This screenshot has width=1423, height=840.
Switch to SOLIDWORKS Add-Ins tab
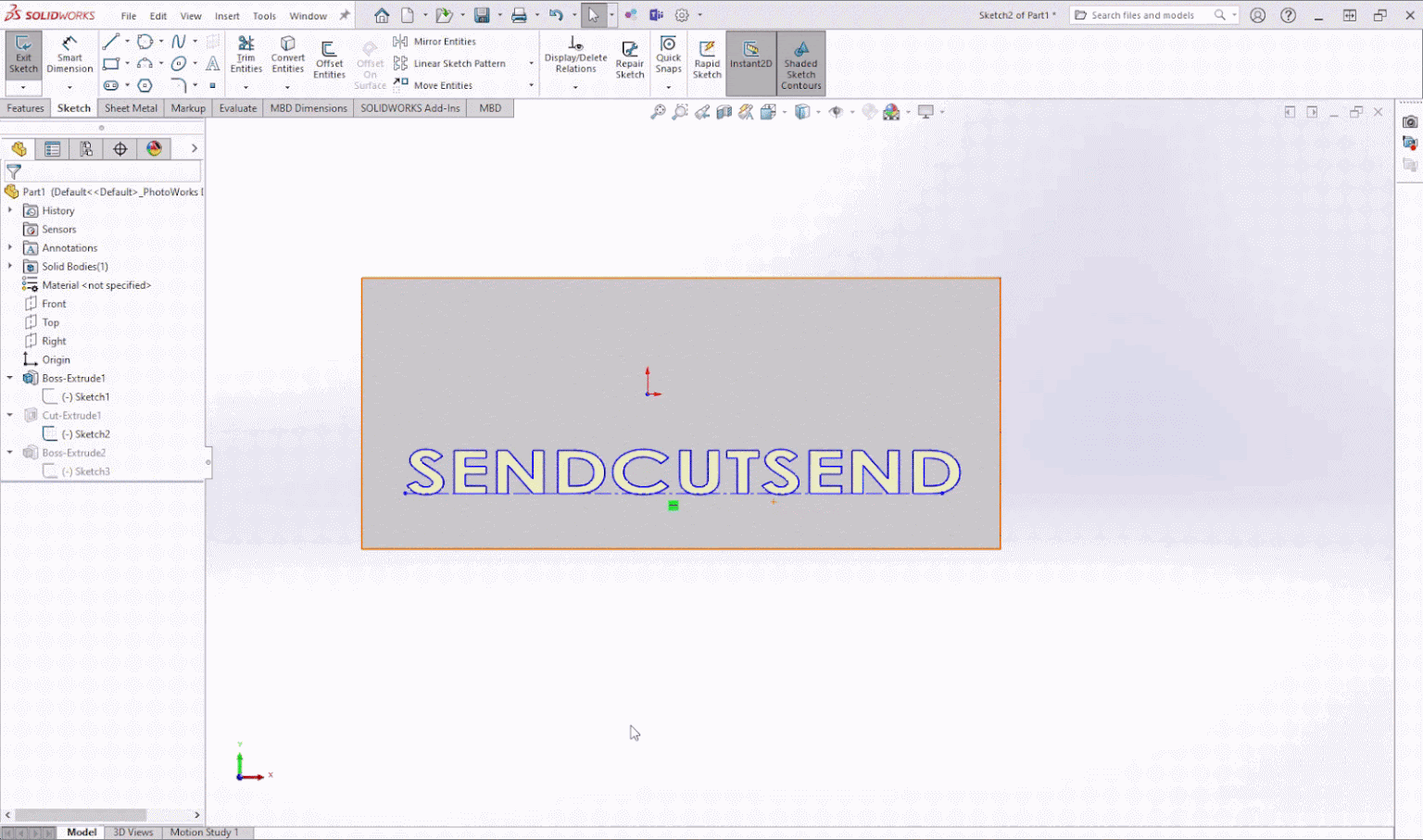point(410,108)
